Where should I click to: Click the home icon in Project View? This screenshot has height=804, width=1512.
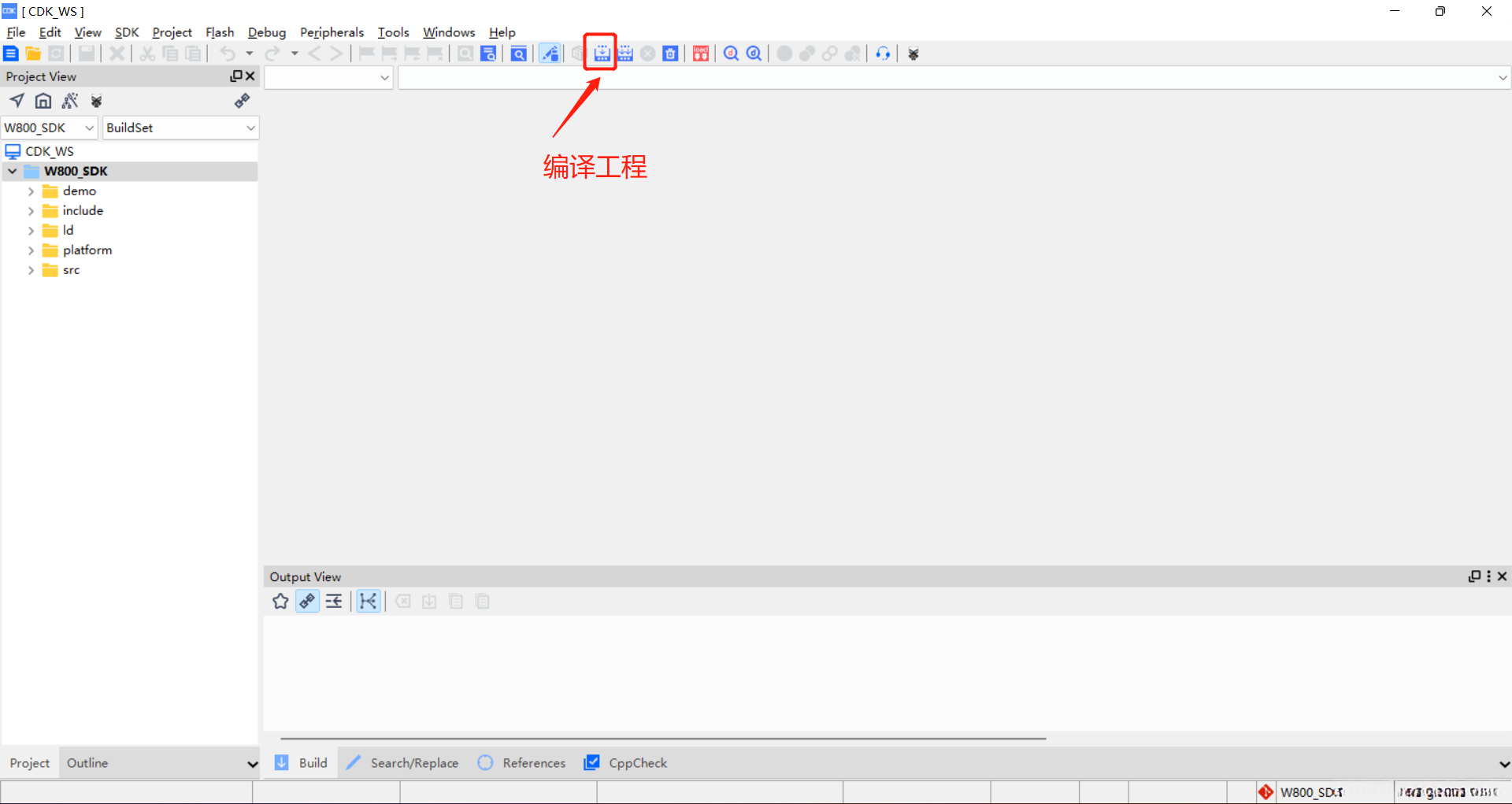coord(43,101)
